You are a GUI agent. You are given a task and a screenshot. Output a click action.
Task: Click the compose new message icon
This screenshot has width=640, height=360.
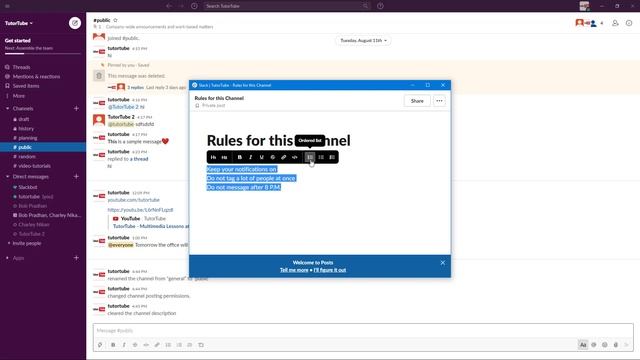click(75, 23)
